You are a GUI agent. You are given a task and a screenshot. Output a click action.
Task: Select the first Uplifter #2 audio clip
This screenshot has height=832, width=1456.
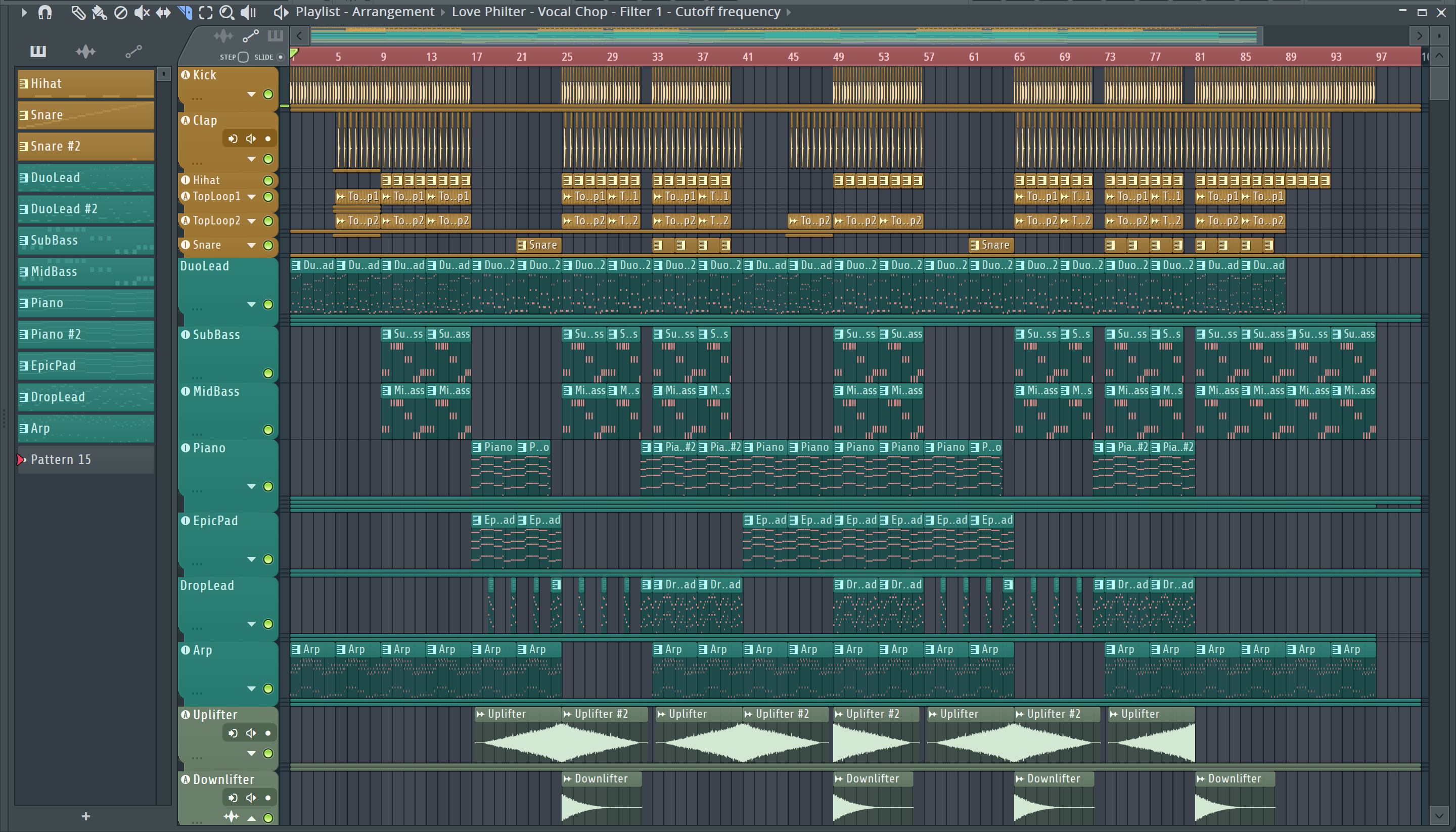pos(605,735)
